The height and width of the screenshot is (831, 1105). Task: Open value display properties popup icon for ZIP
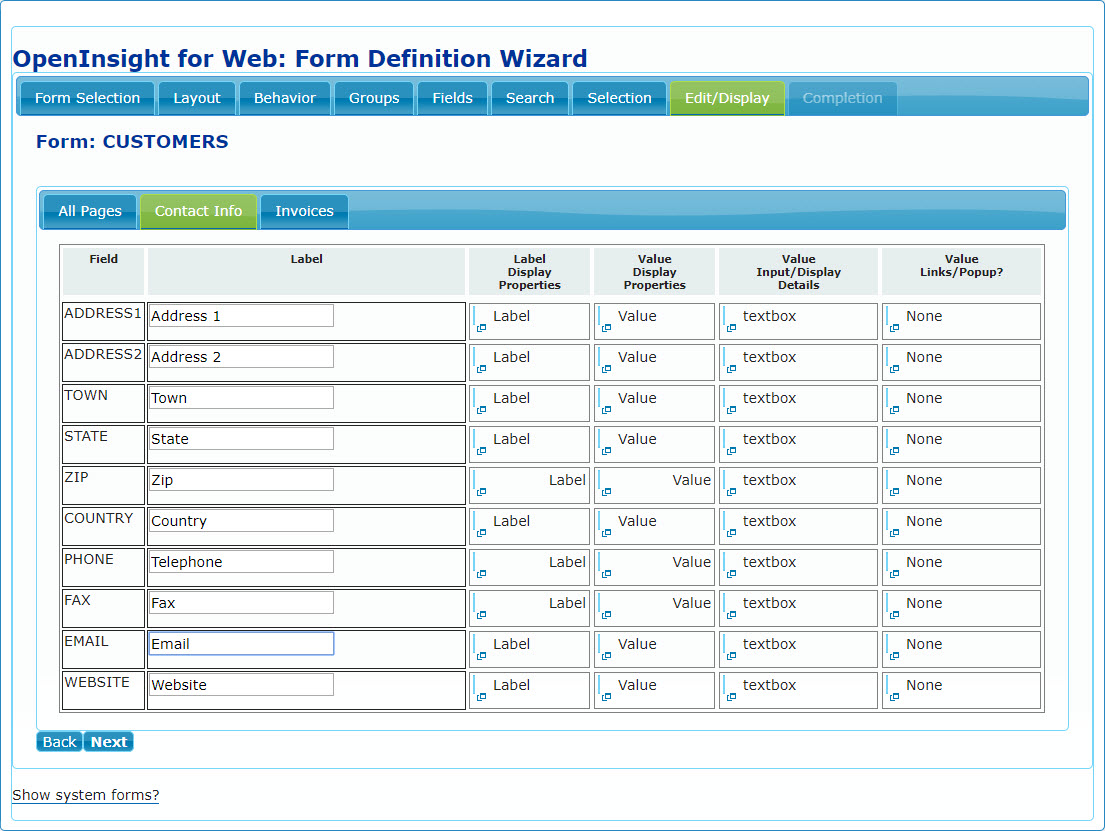(x=606, y=491)
